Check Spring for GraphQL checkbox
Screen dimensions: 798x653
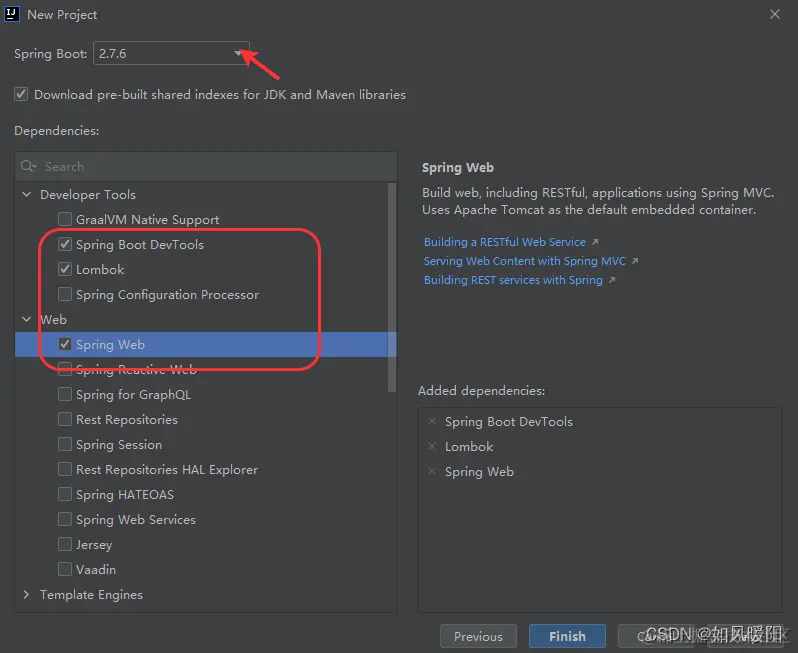65,394
